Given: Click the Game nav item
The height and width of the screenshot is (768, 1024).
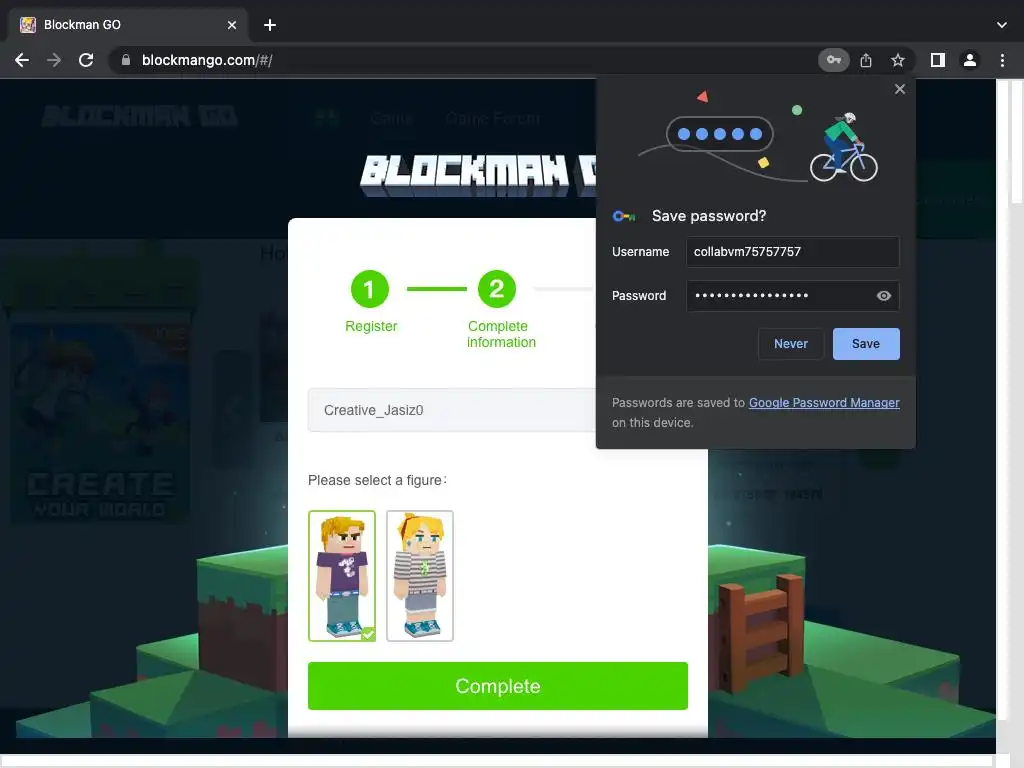Looking at the screenshot, I should coord(391,118).
